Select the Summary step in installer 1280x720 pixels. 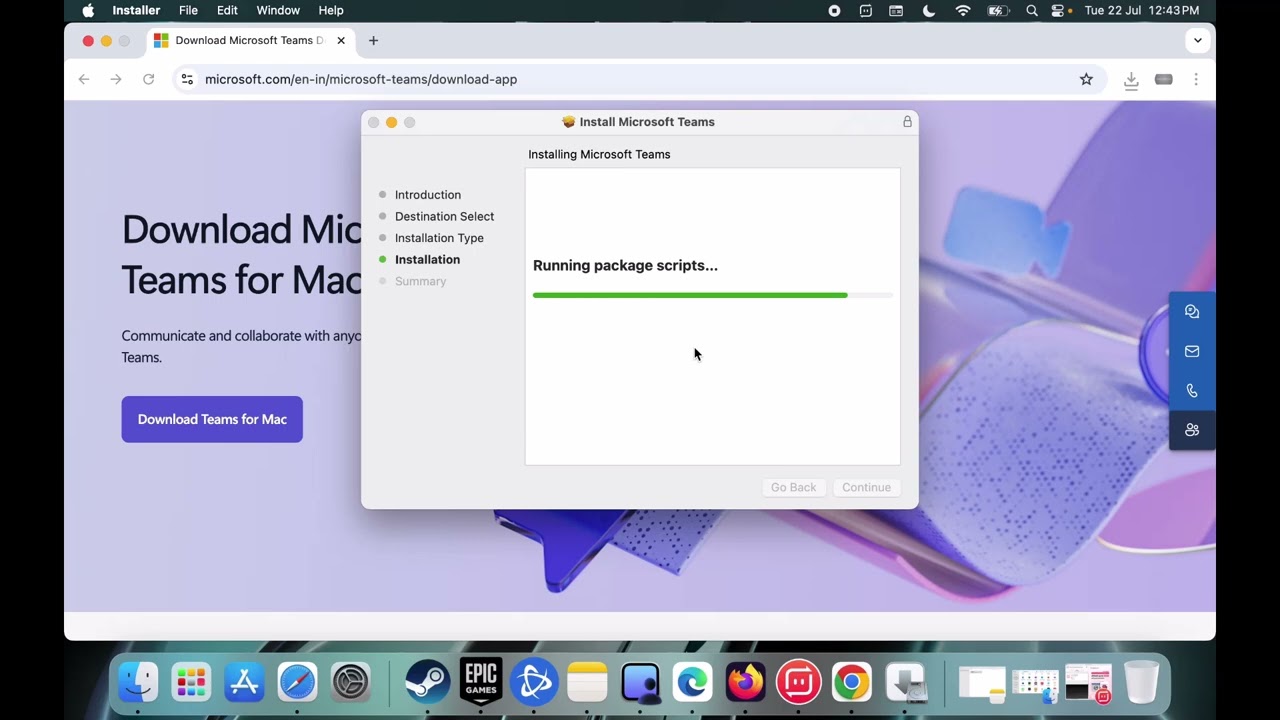420,281
